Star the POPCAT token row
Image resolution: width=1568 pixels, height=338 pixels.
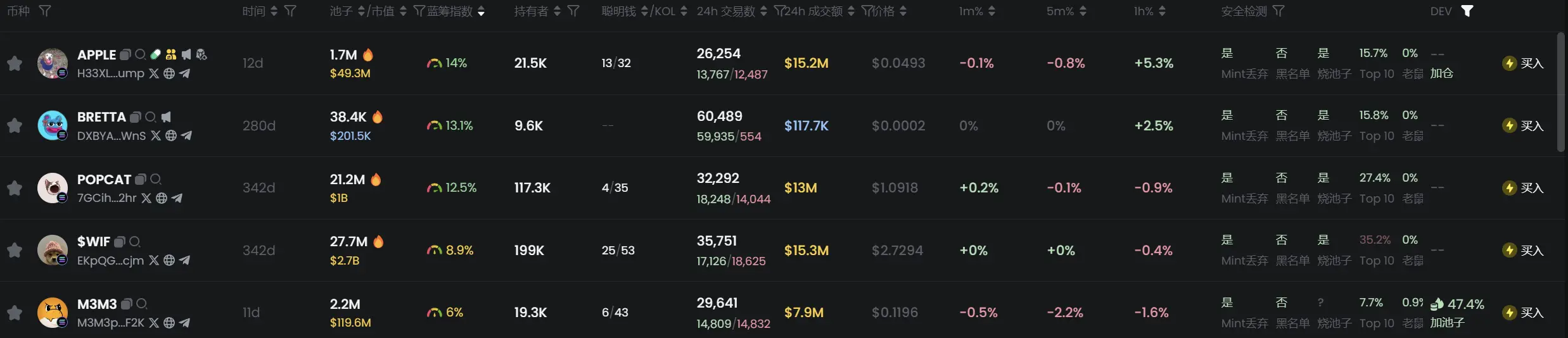(15, 188)
